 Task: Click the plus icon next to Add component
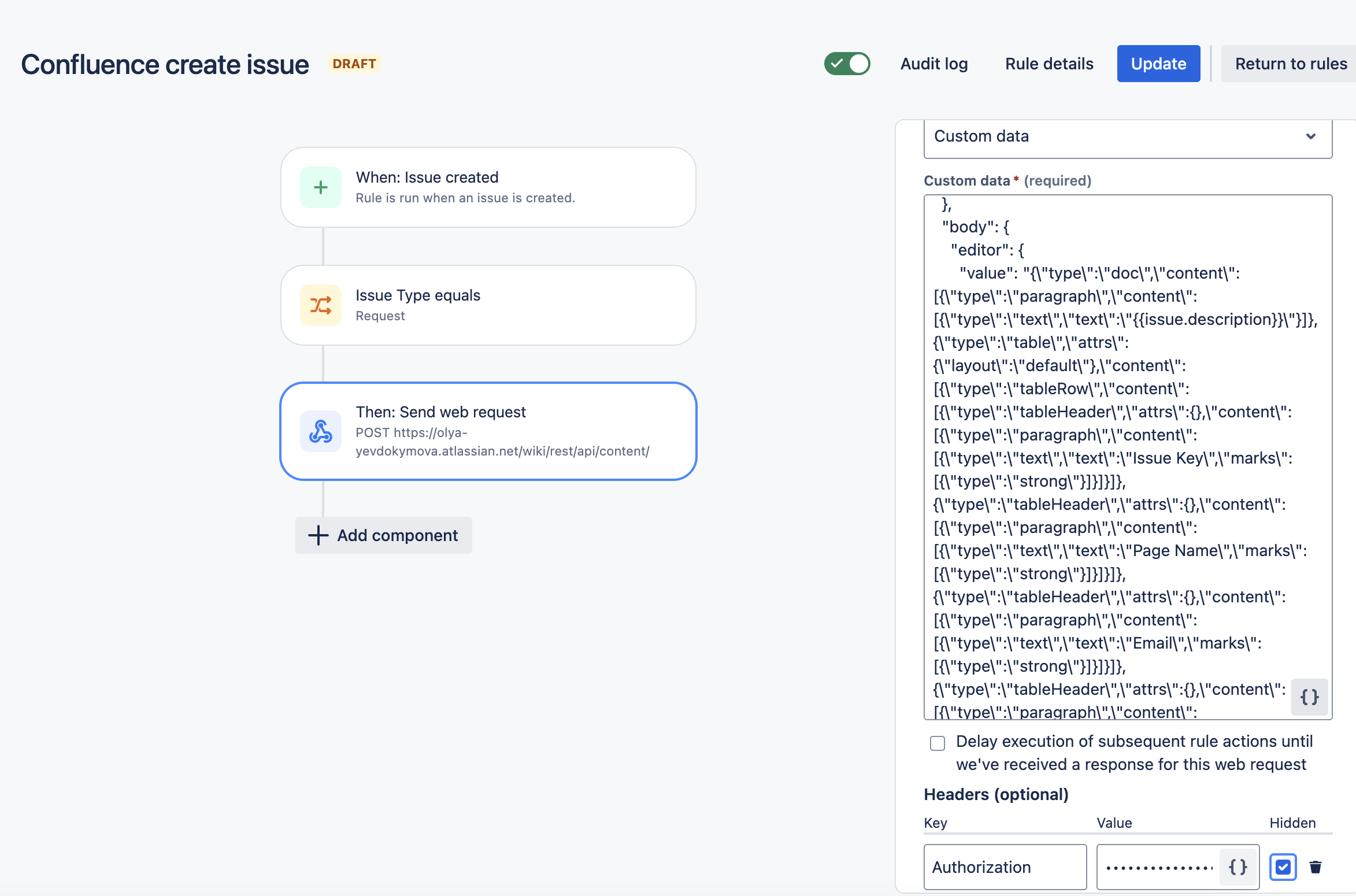click(x=318, y=535)
